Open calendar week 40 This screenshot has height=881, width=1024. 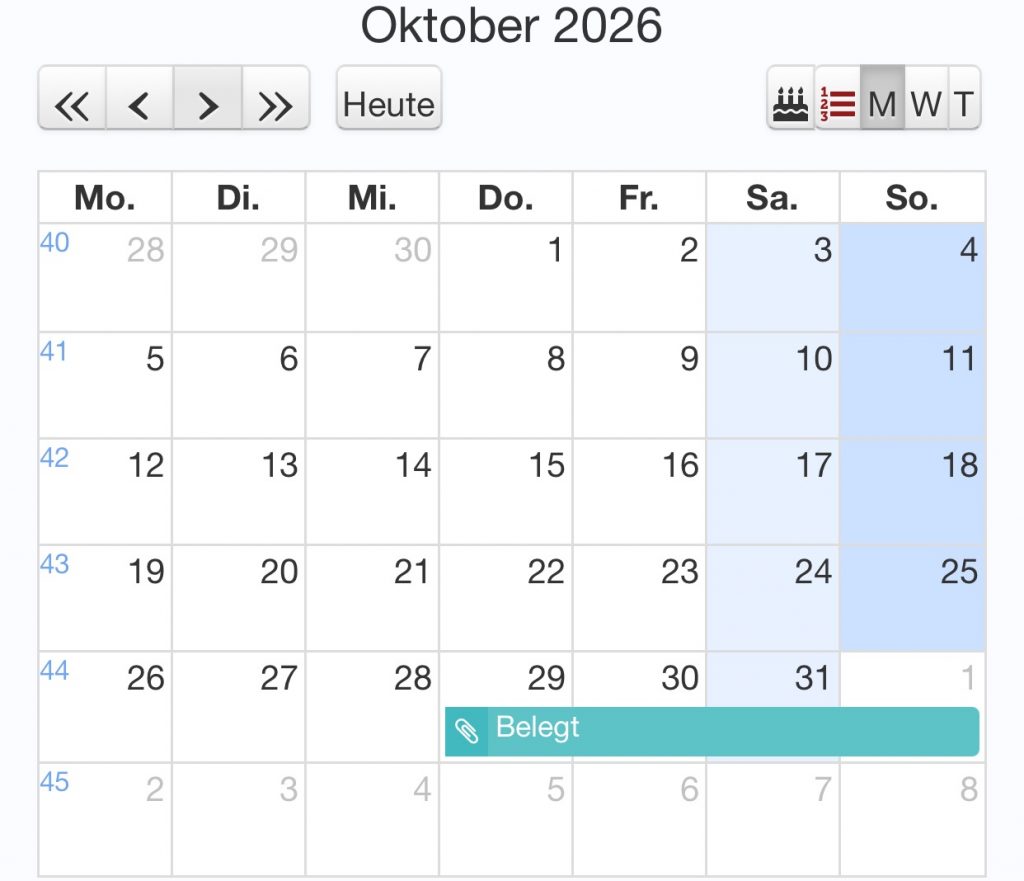pyautogui.click(x=54, y=243)
